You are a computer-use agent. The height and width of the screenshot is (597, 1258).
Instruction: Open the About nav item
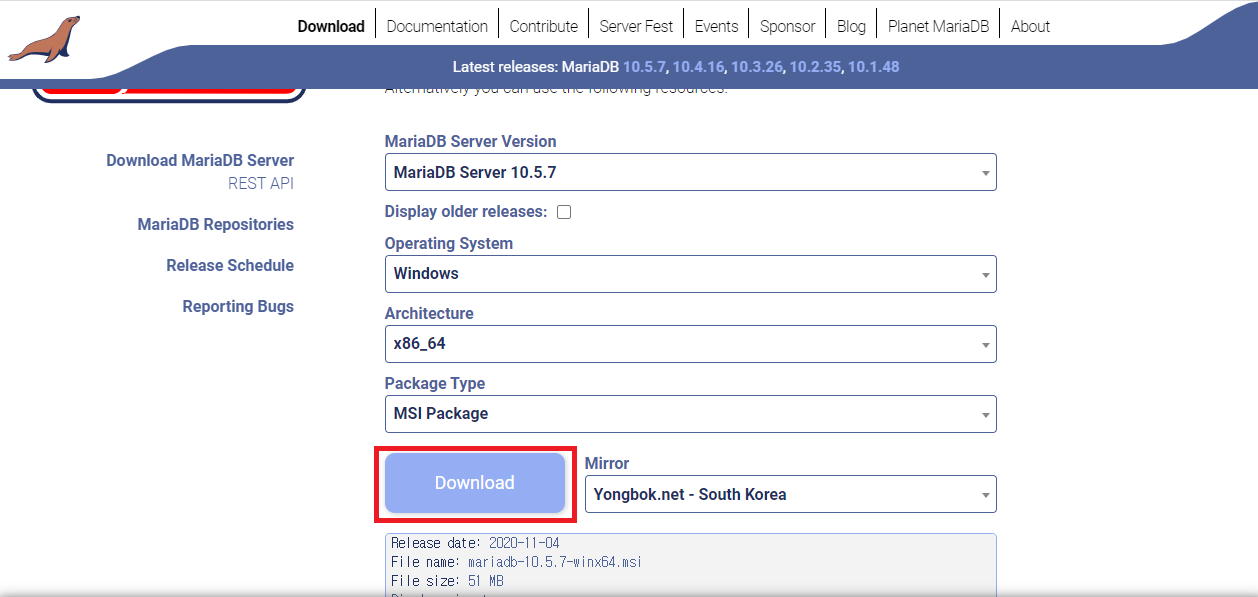[x=1030, y=26]
